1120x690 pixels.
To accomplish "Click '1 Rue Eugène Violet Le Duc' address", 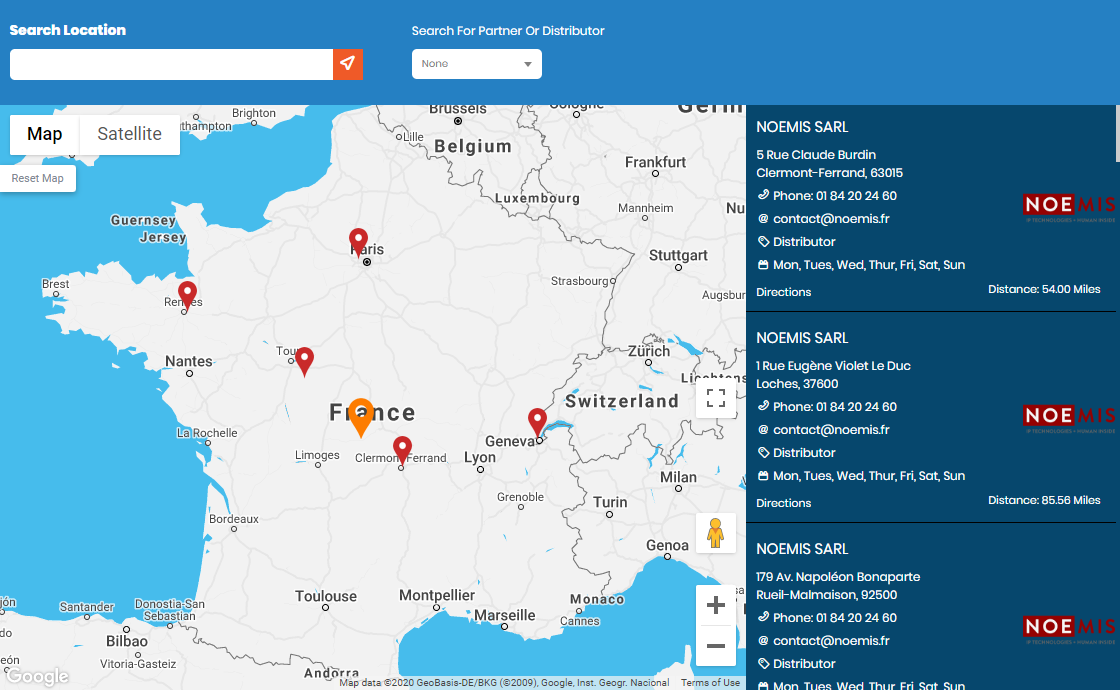I will [x=834, y=366].
